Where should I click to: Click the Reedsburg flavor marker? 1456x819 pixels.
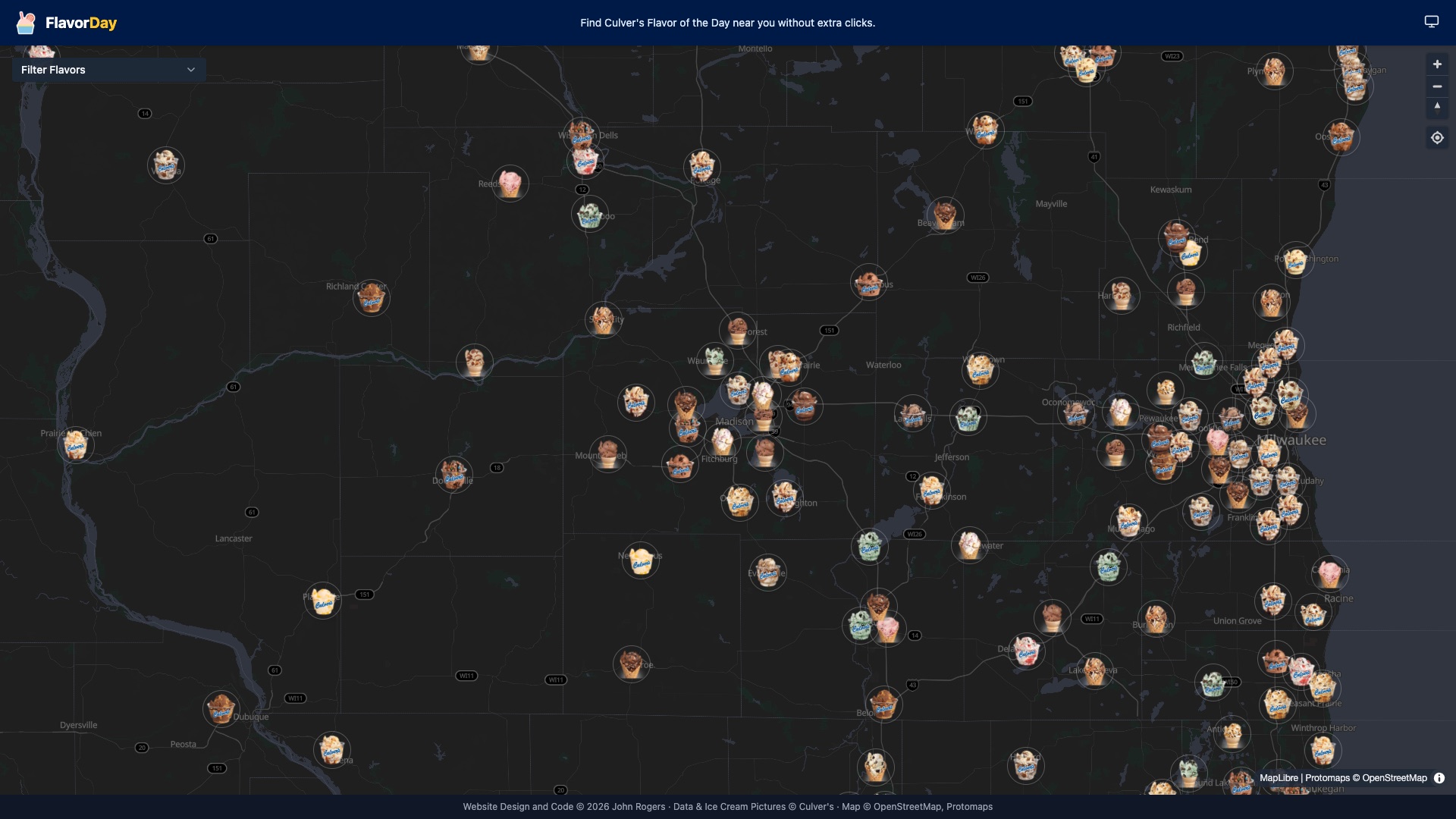510,184
